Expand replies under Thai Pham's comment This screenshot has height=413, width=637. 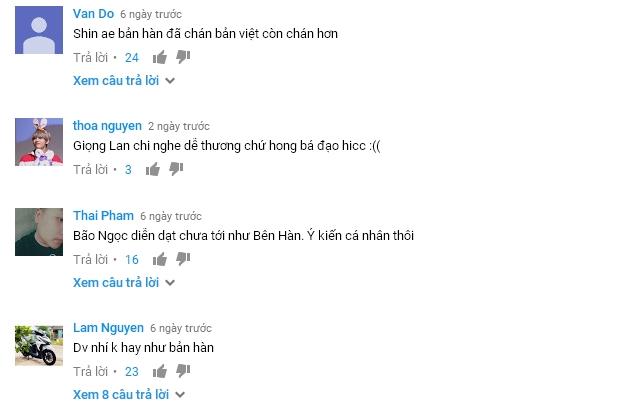pyautogui.click(x=124, y=283)
